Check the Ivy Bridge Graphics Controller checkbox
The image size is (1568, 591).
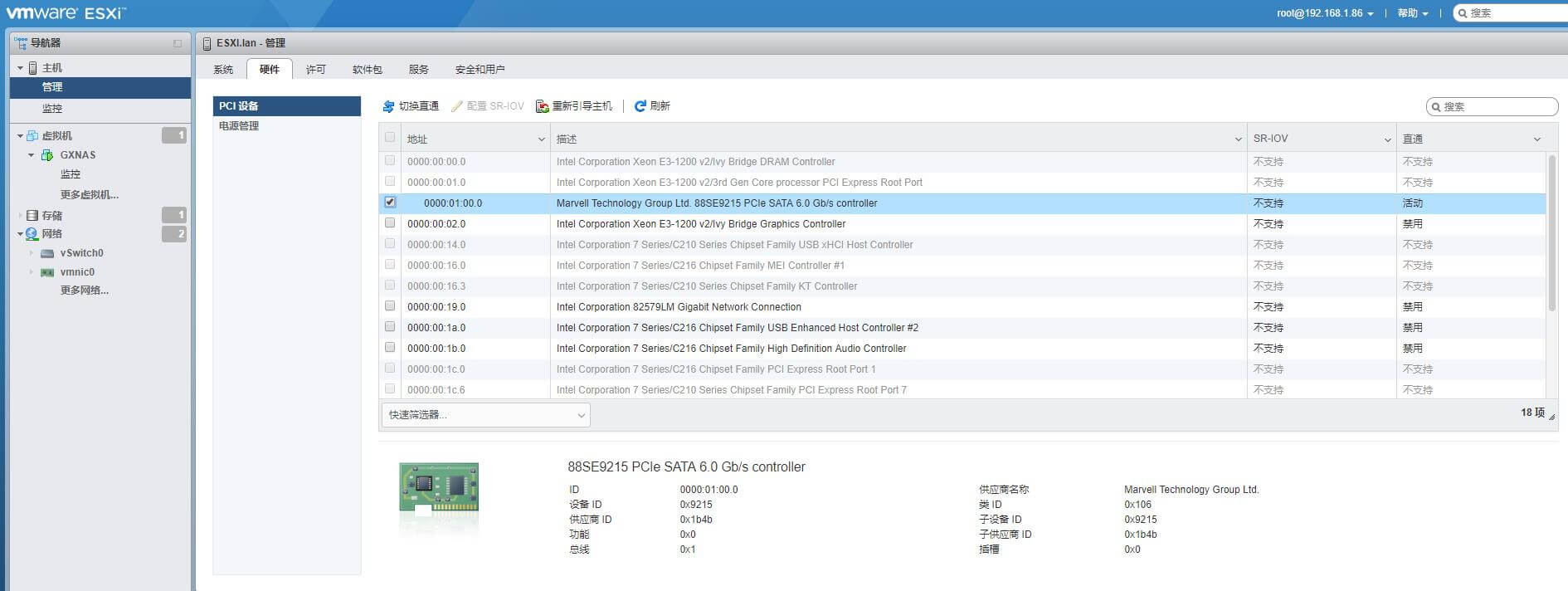click(x=390, y=222)
